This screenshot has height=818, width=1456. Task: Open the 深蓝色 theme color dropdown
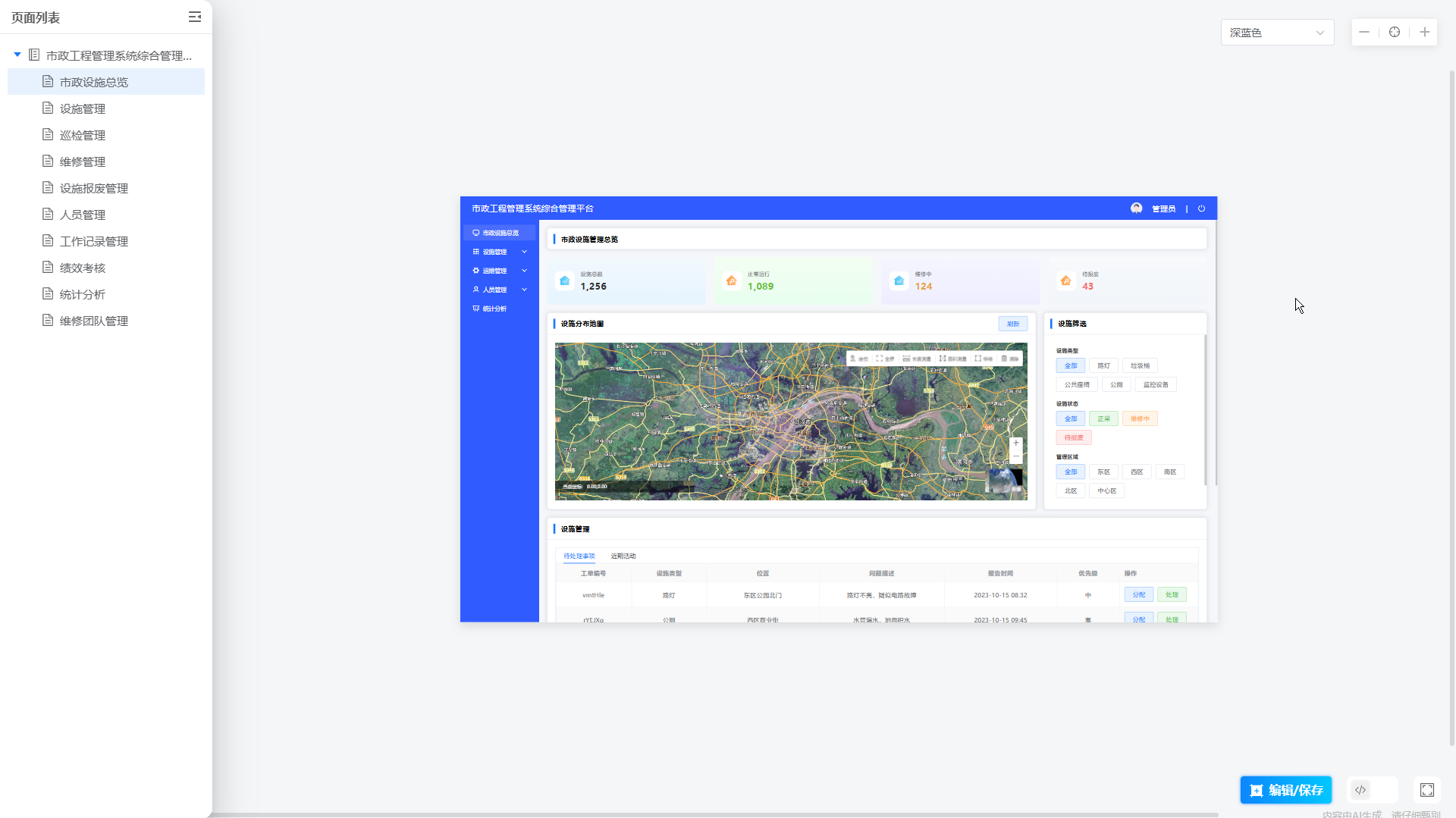click(1277, 33)
